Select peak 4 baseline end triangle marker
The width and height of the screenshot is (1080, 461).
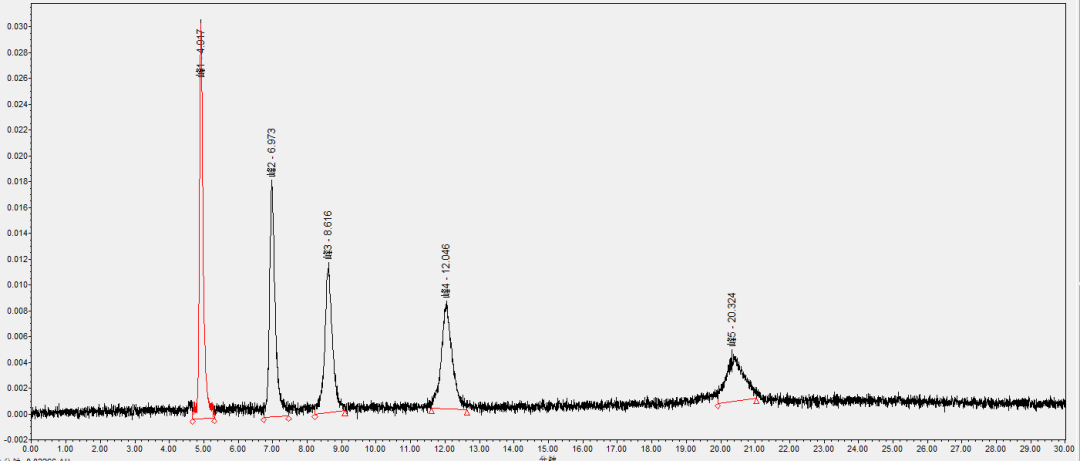(467, 413)
